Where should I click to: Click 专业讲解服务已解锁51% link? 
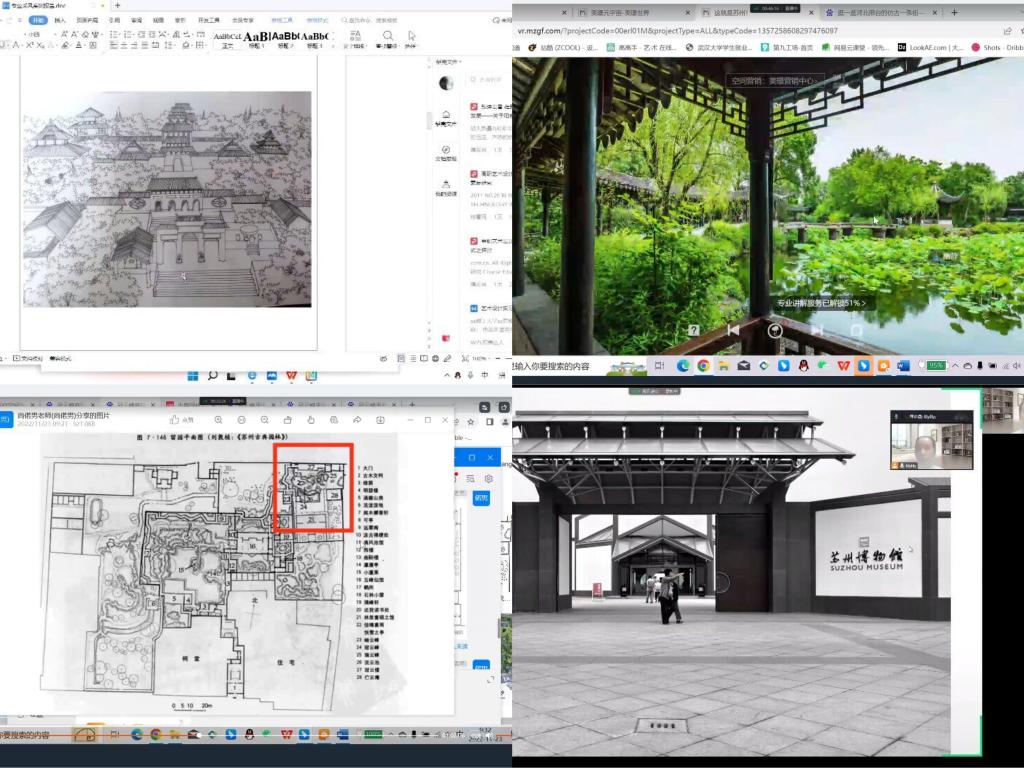click(x=821, y=303)
